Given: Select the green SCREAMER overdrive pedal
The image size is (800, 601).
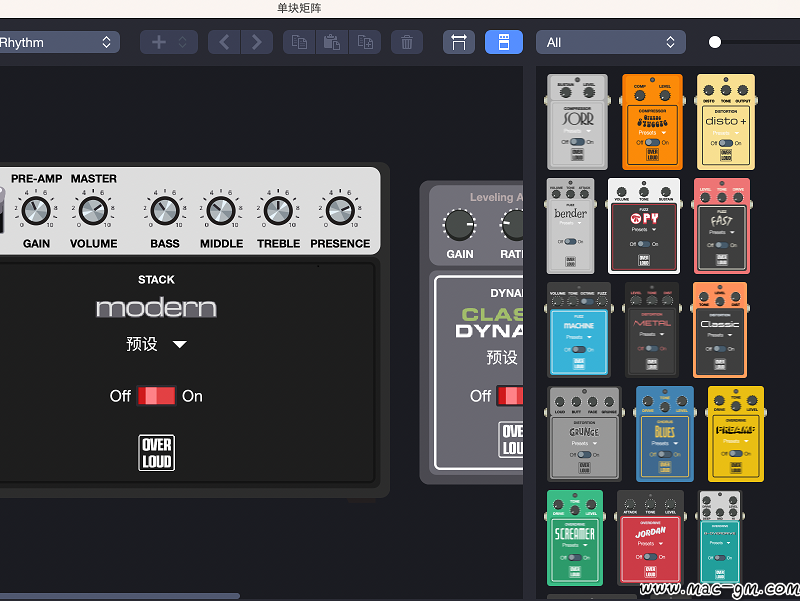Looking at the screenshot, I should [574, 538].
